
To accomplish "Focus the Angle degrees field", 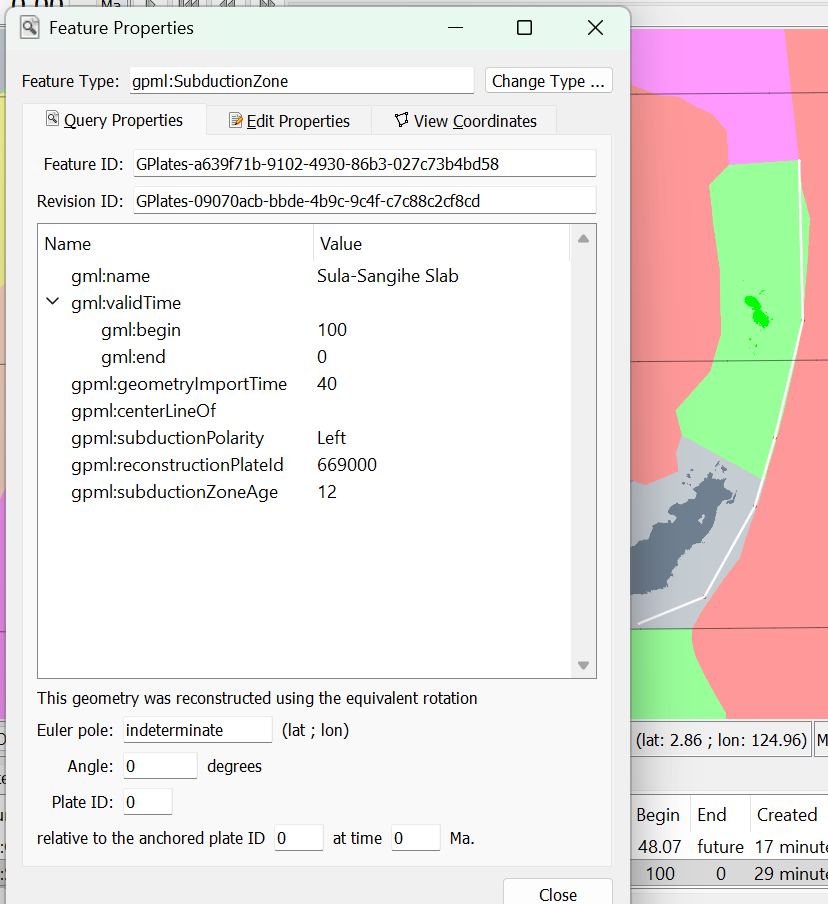I will (160, 766).
